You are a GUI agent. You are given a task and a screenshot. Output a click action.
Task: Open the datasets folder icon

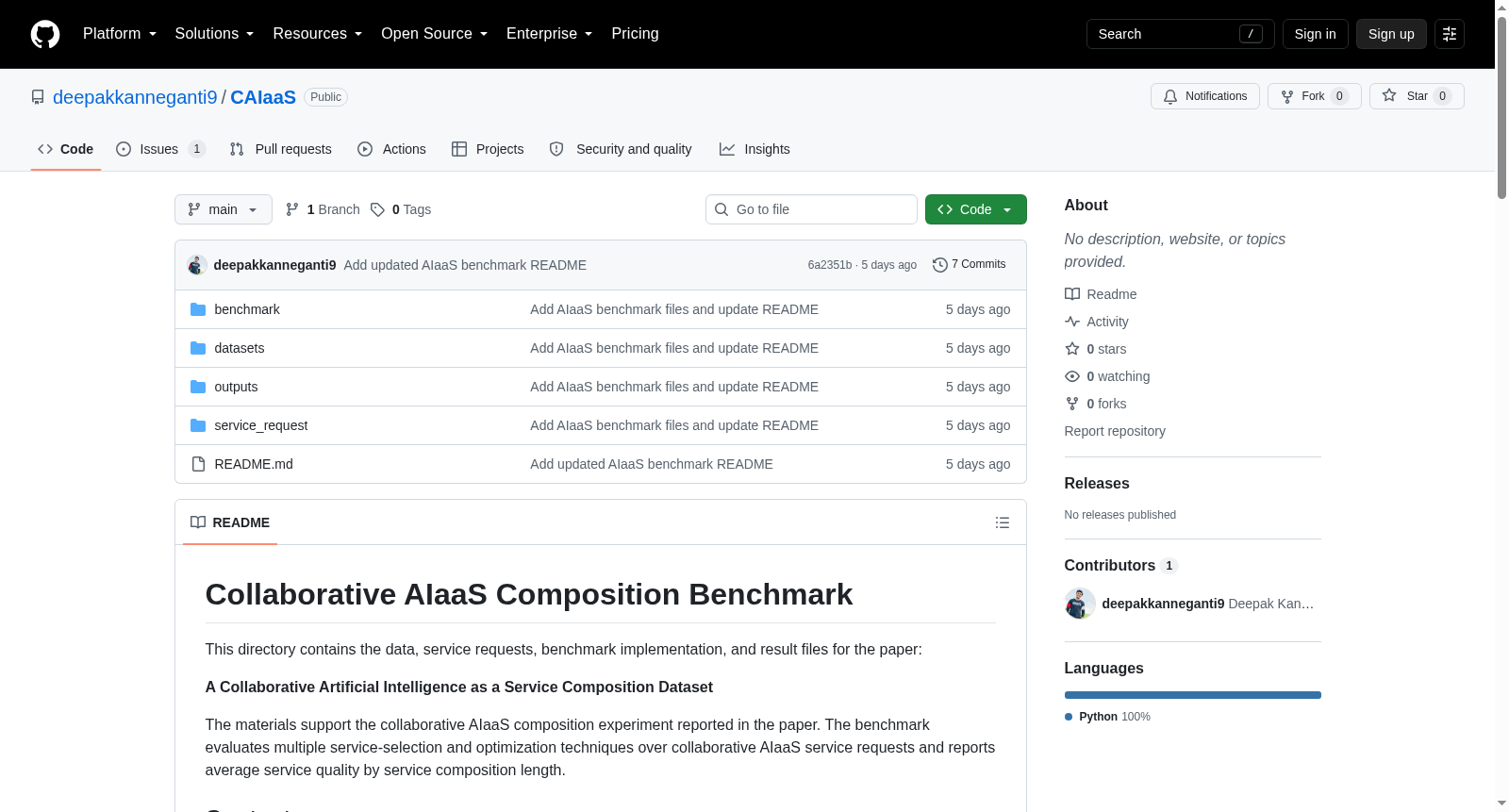(198, 348)
